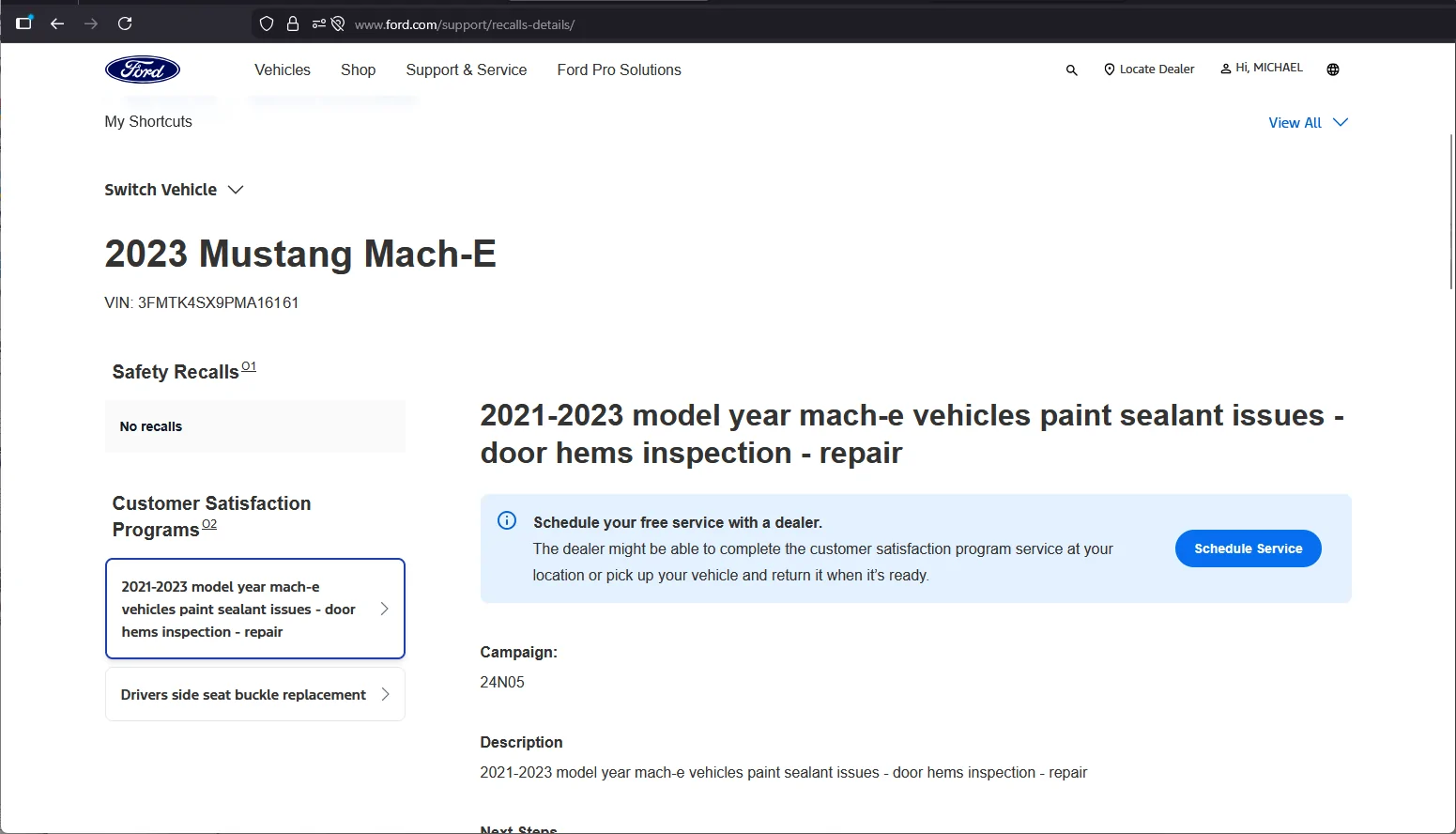Click the padlock site security icon
This screenshot has height=834, width=1456.
(x=293, y=23)
